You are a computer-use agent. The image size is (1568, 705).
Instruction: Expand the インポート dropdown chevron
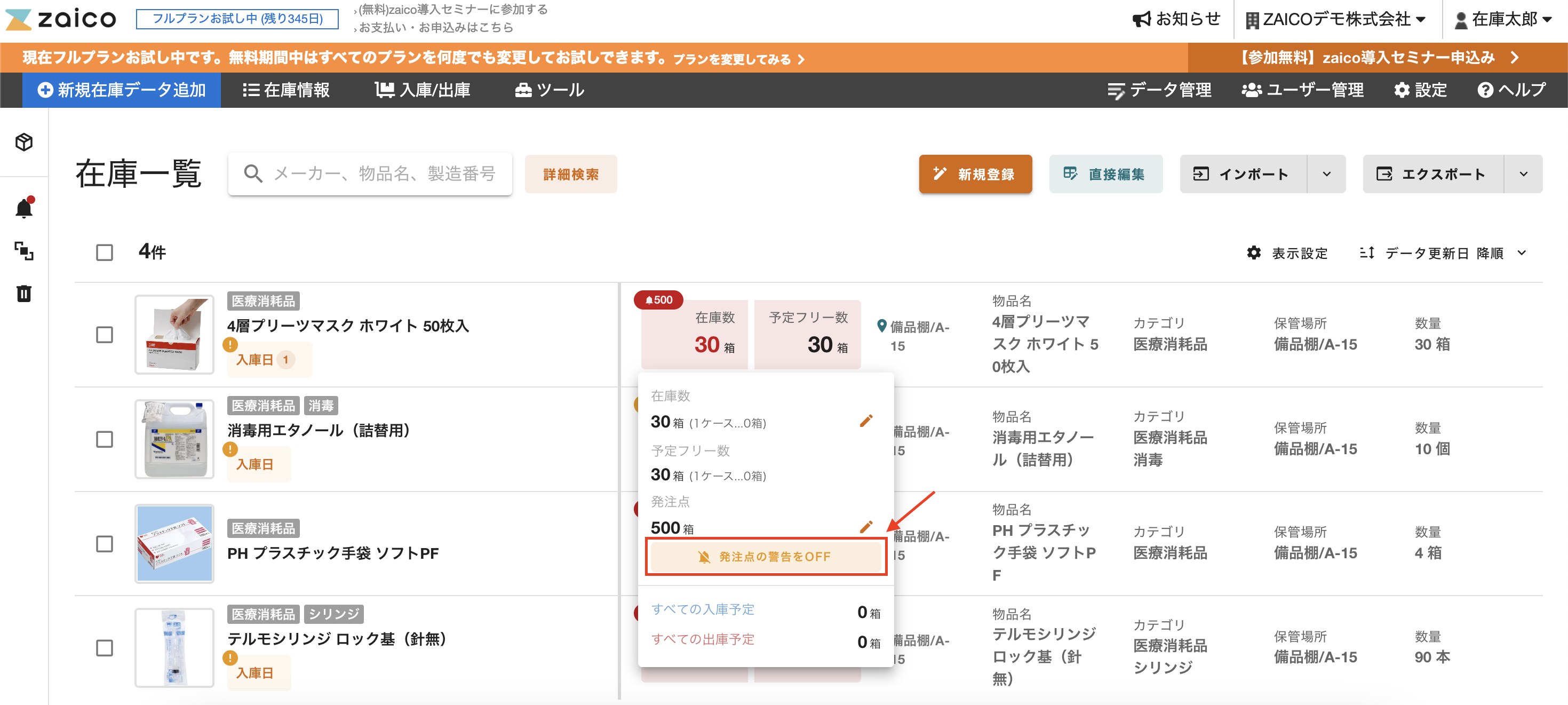pos(1327,174)
